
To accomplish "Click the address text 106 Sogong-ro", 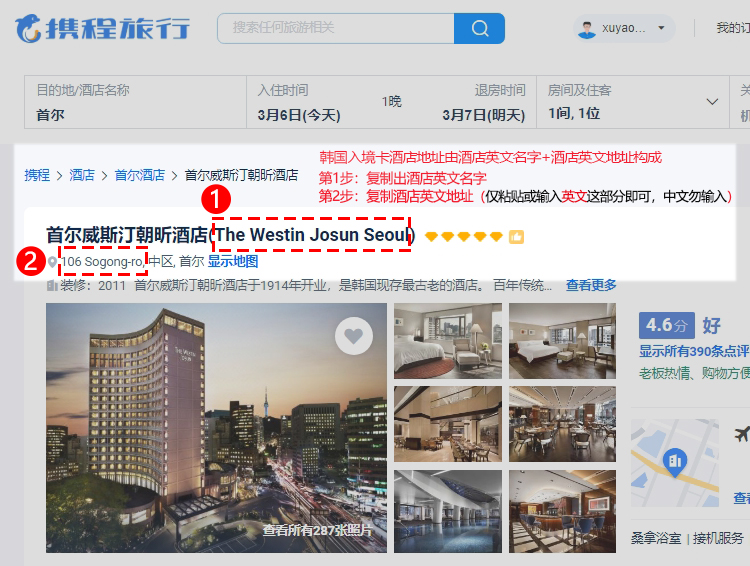I will [x=102, y=262].
